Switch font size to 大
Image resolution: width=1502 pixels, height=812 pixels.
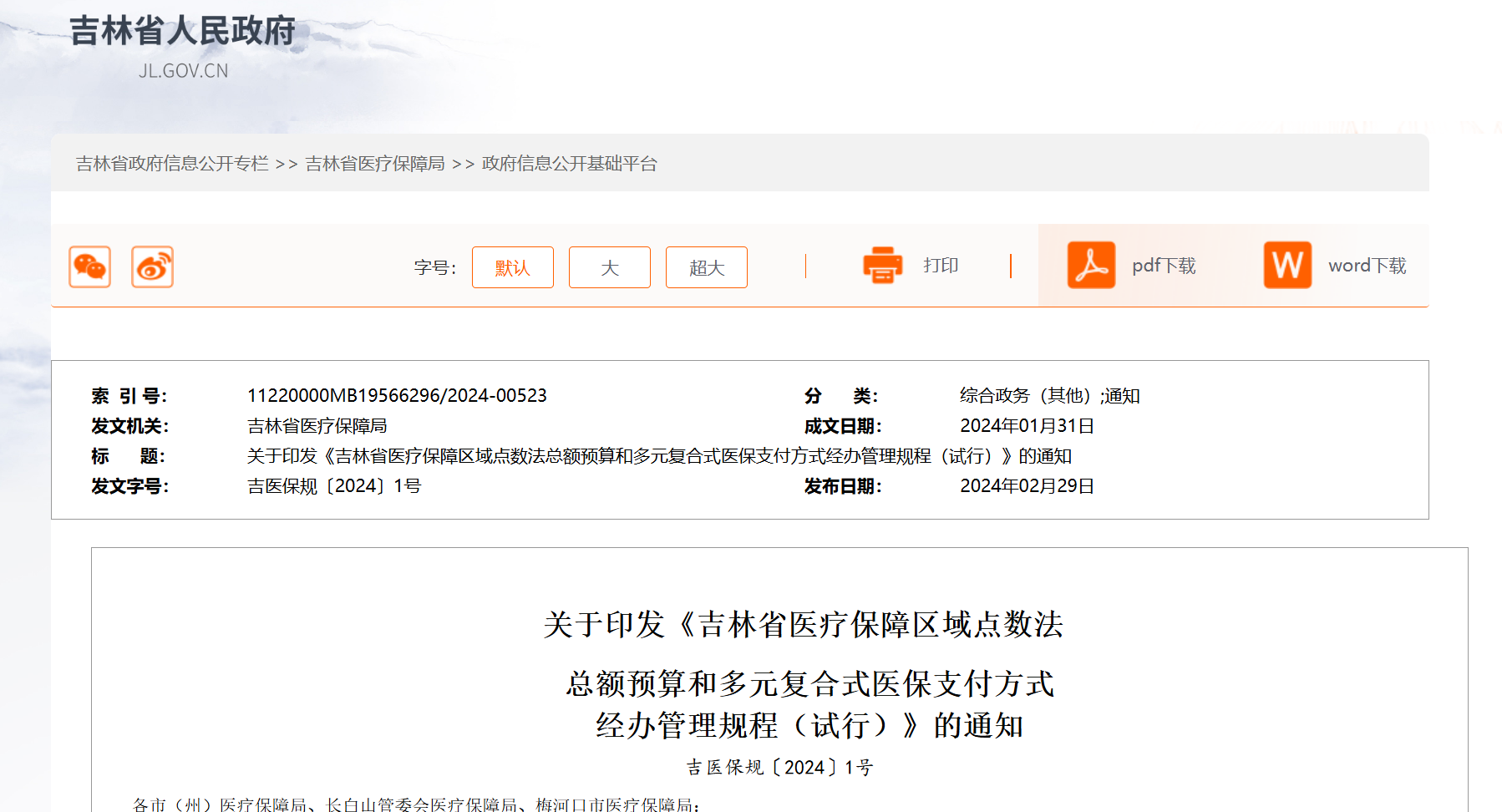[x=609, y=267]
